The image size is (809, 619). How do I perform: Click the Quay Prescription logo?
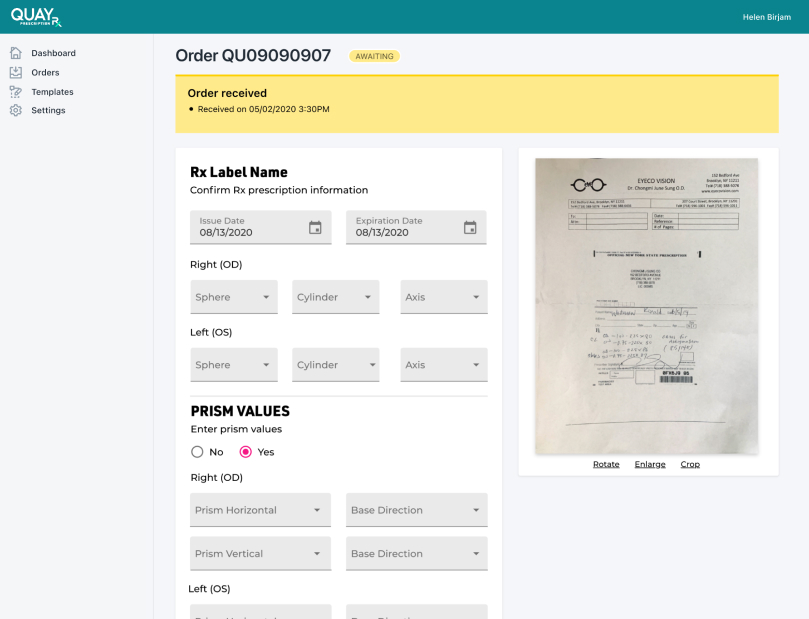point(38,16)
